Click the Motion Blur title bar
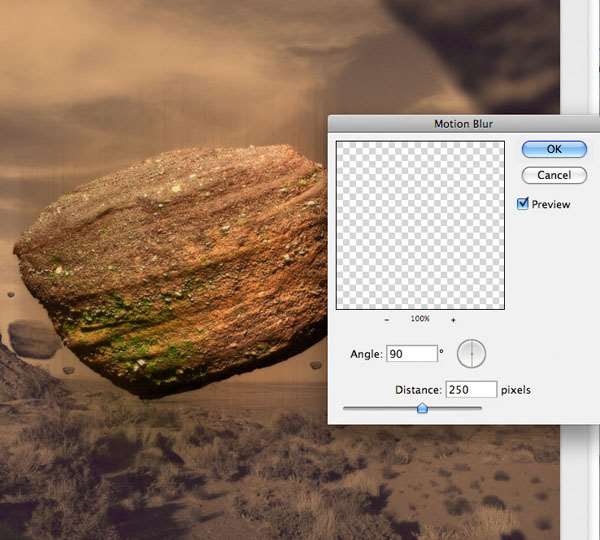Screen dimensions: 600x540 tap(463, 124)
